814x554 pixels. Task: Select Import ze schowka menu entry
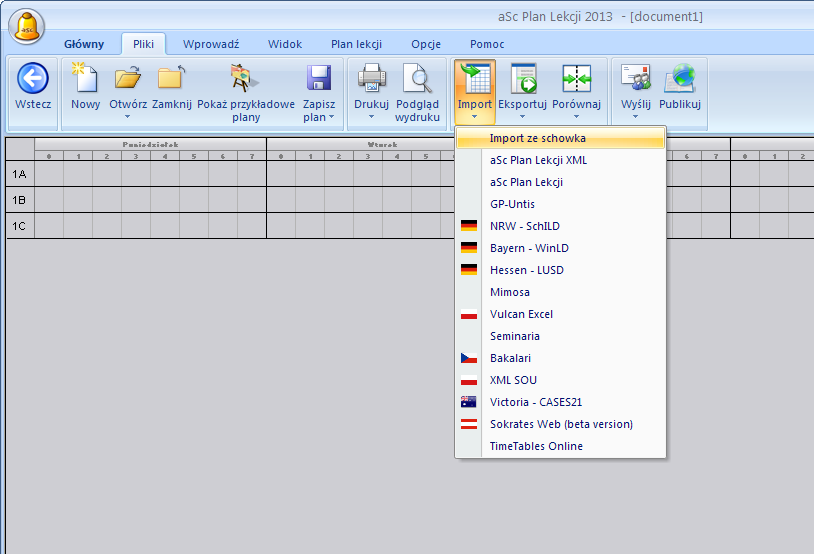538,138
